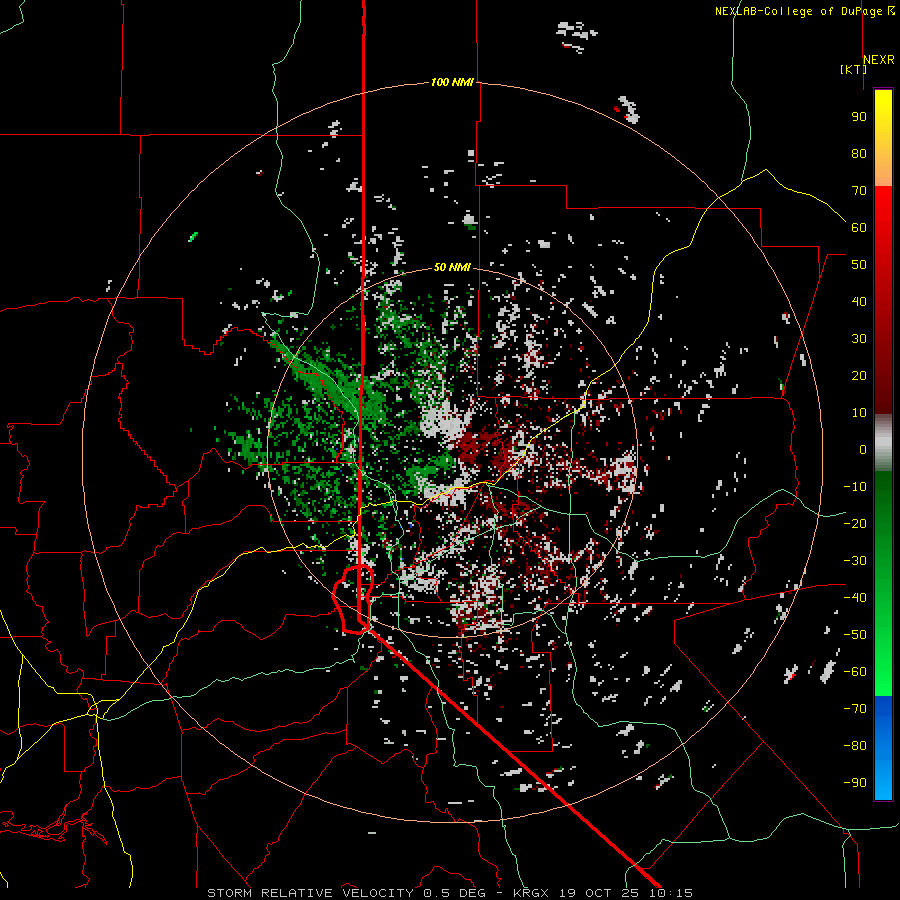Click the "NEXR" label above the scale
Screen dimensions: 900x900
coord(879,60)
